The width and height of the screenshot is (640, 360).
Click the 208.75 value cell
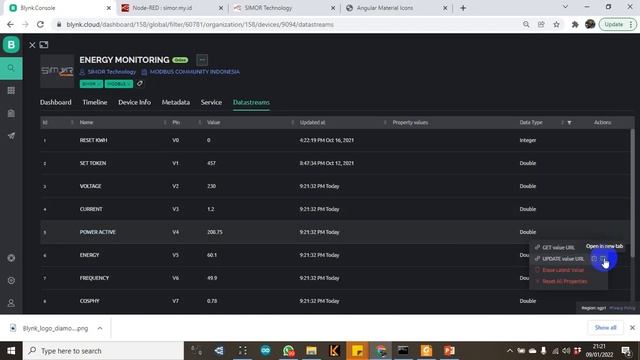(215, 232)
